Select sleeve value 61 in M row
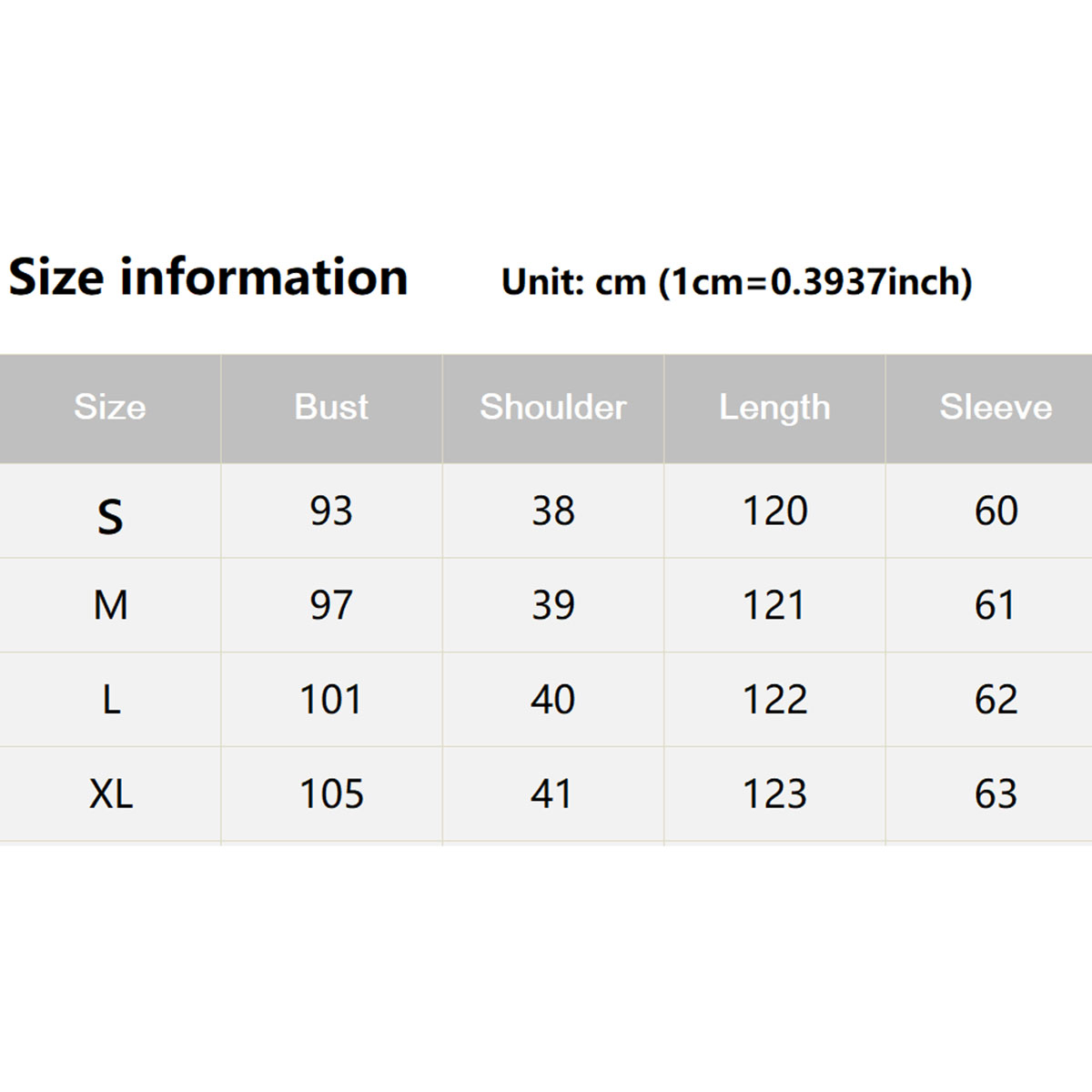 tap(995, 605)
